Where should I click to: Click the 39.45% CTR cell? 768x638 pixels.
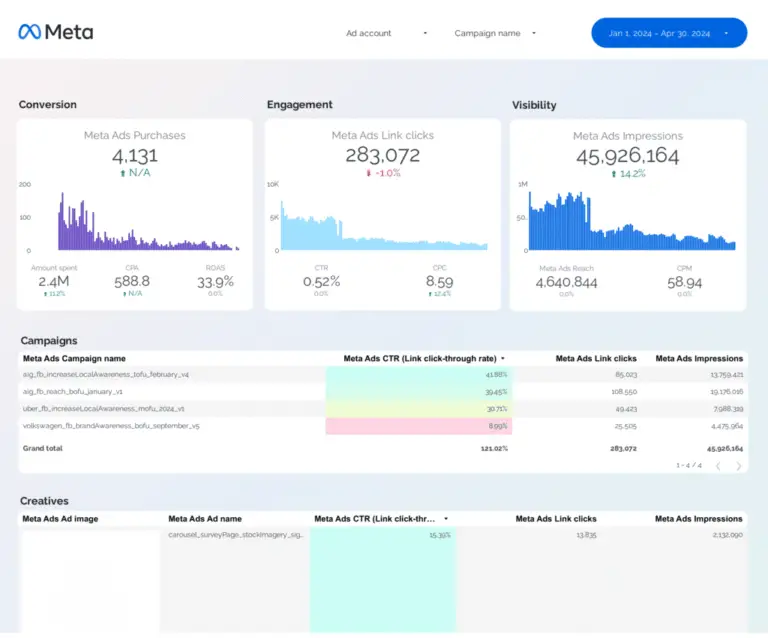419,392
